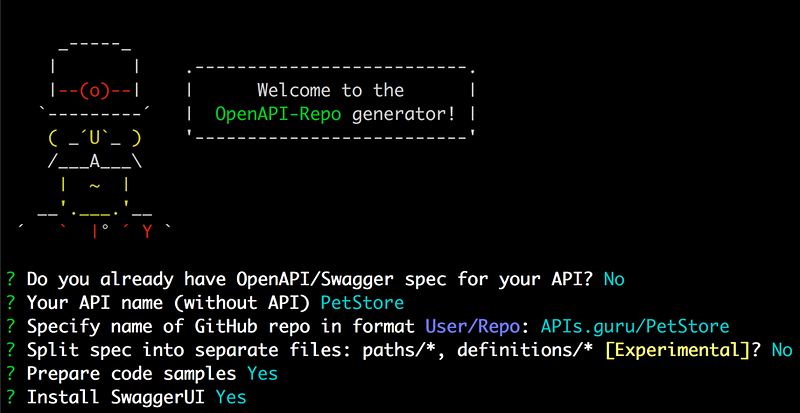Click the yellow '[Experimental]' label
This screenshot has width=800, height=413.
pyautogui.click(x=693, y=350)
